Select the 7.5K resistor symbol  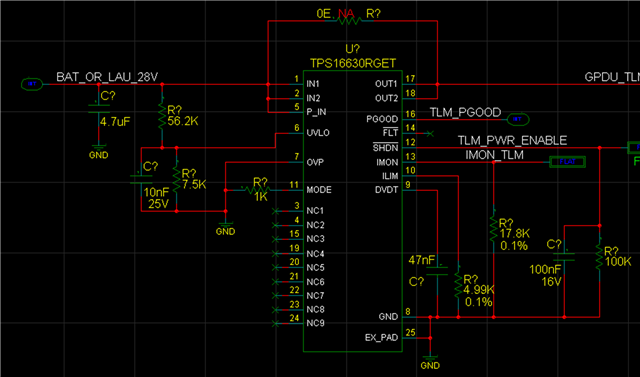(176, 180)
